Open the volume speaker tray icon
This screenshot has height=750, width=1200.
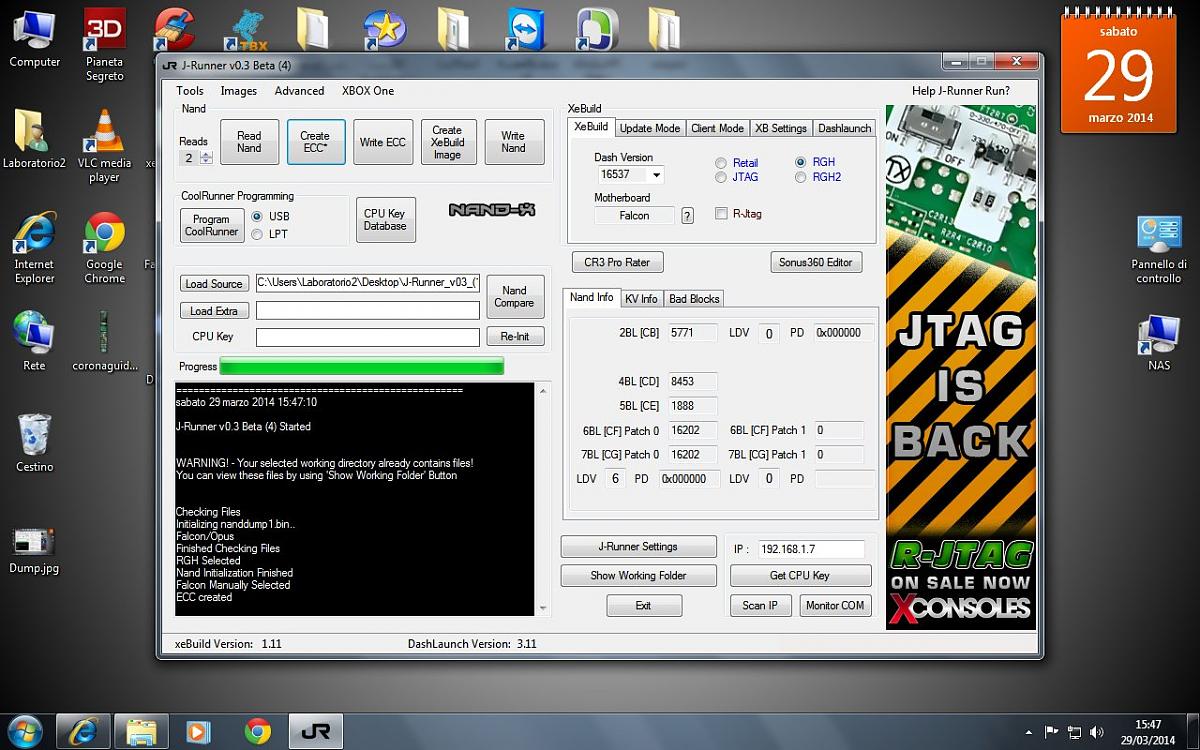1097,732
